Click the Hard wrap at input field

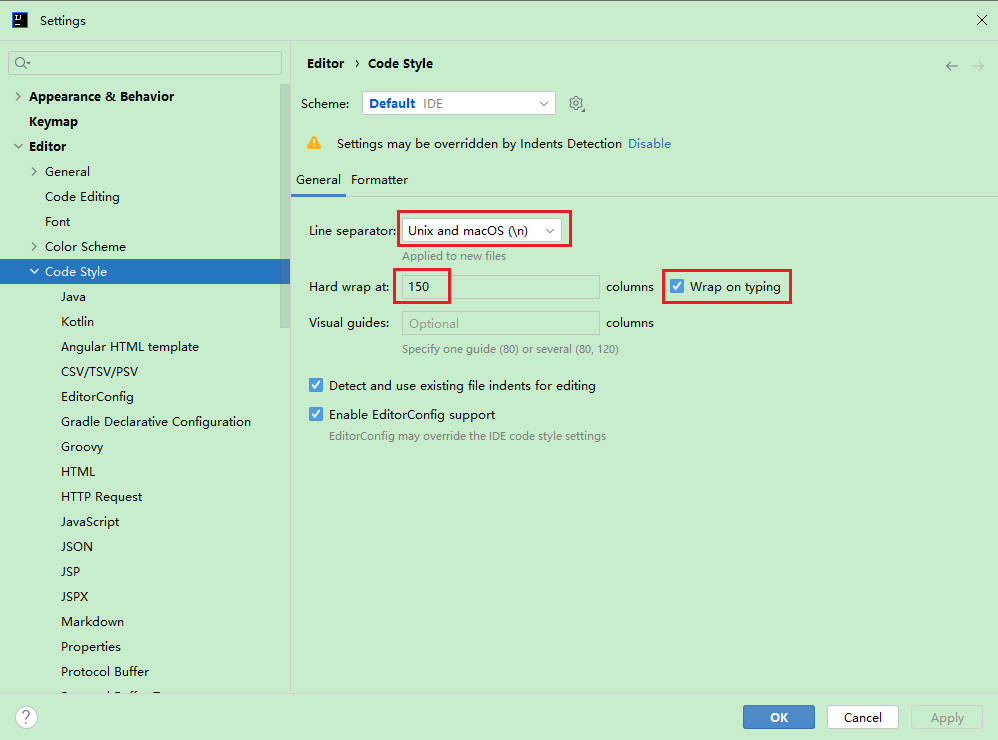point(500,287)
